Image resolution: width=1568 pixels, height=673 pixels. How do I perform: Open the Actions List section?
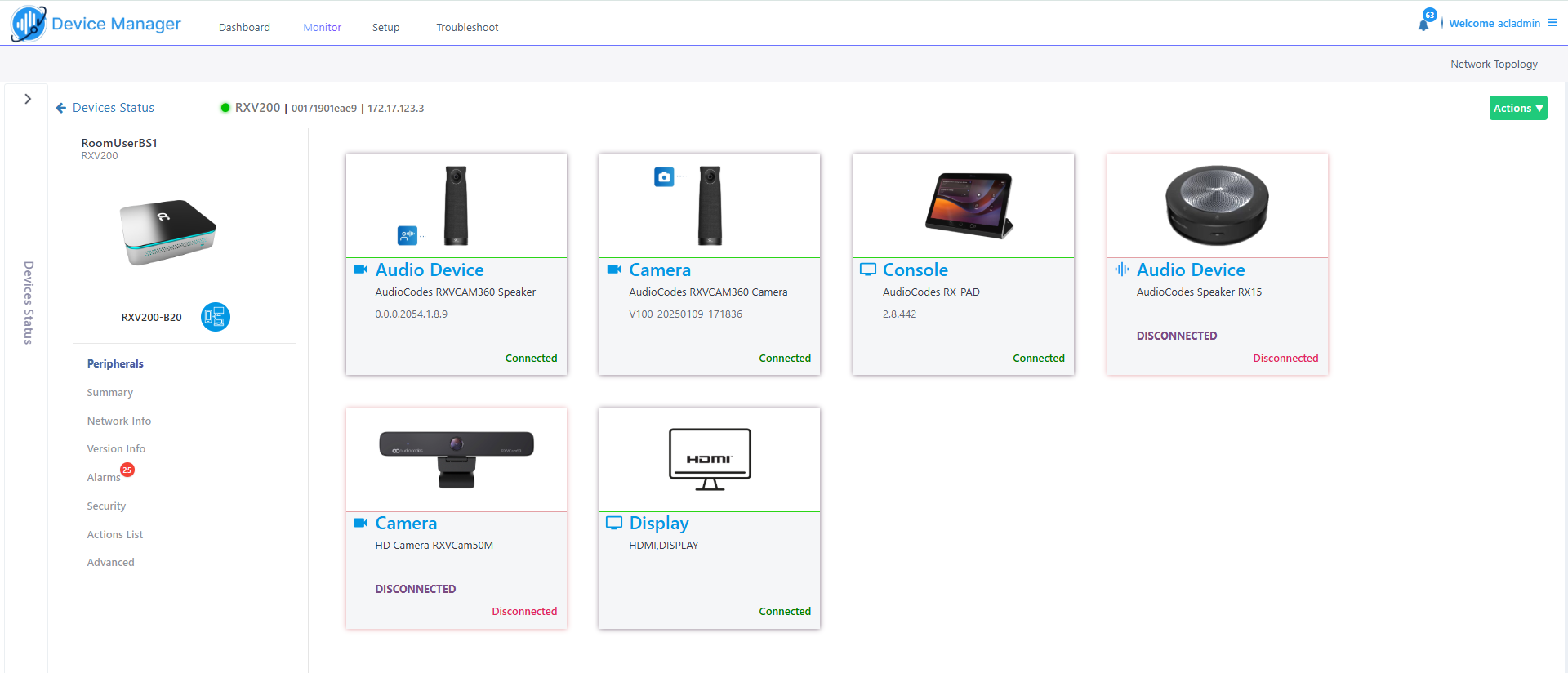[115, 534]
